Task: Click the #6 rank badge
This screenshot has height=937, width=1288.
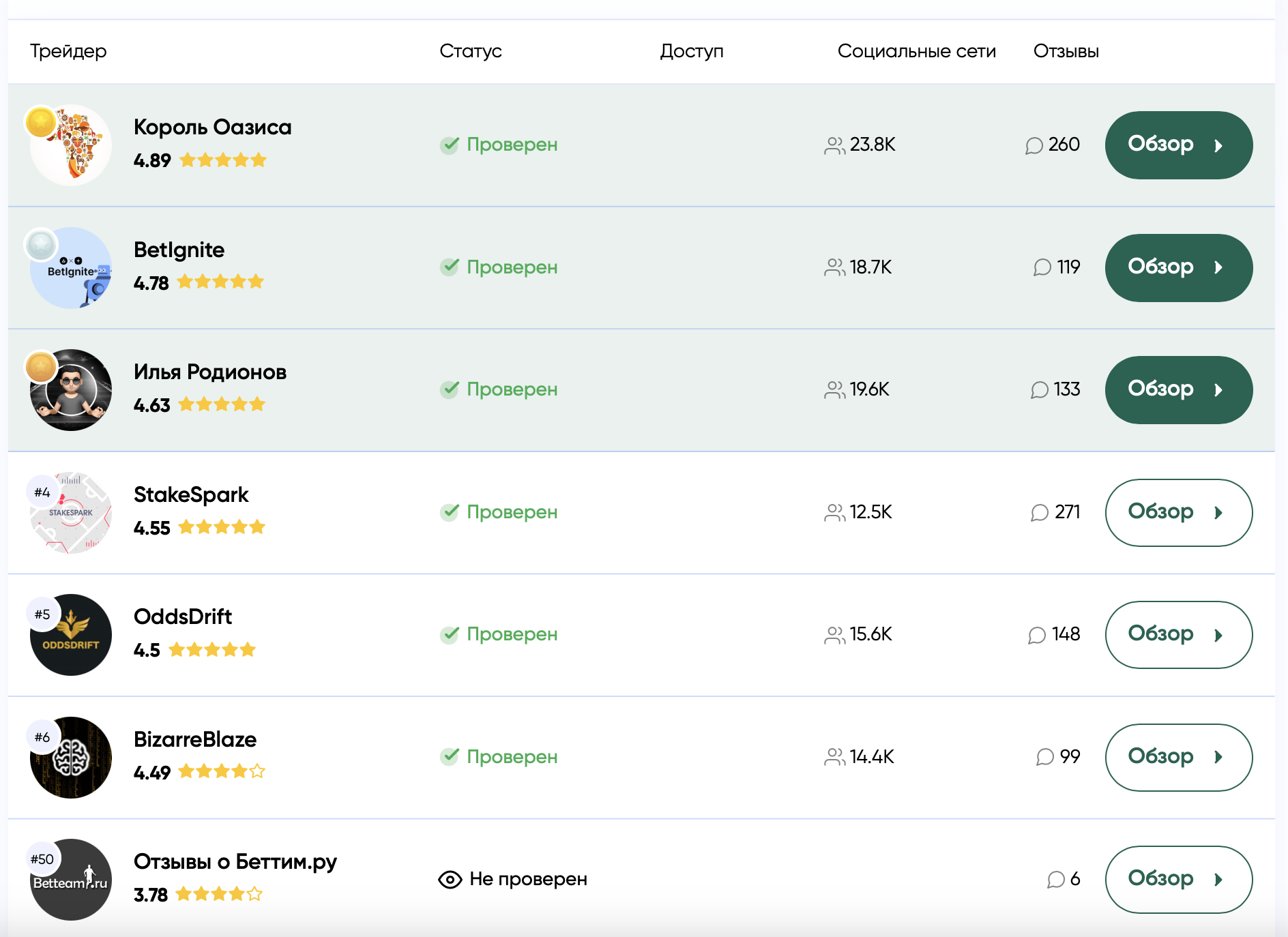Action: [42, 737]
